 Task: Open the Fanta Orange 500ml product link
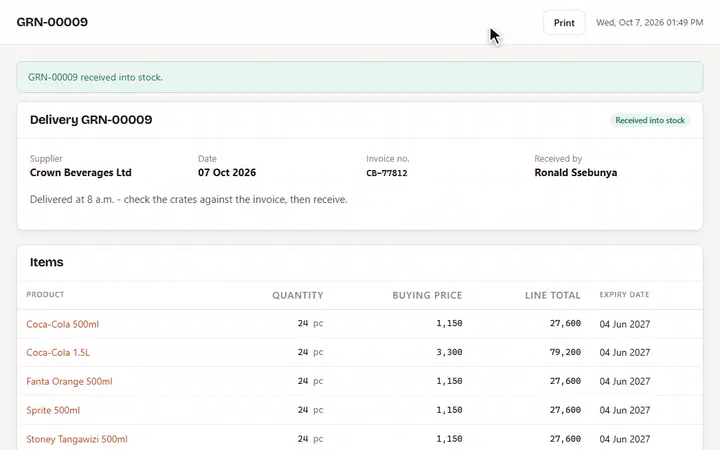click(69, 382)
